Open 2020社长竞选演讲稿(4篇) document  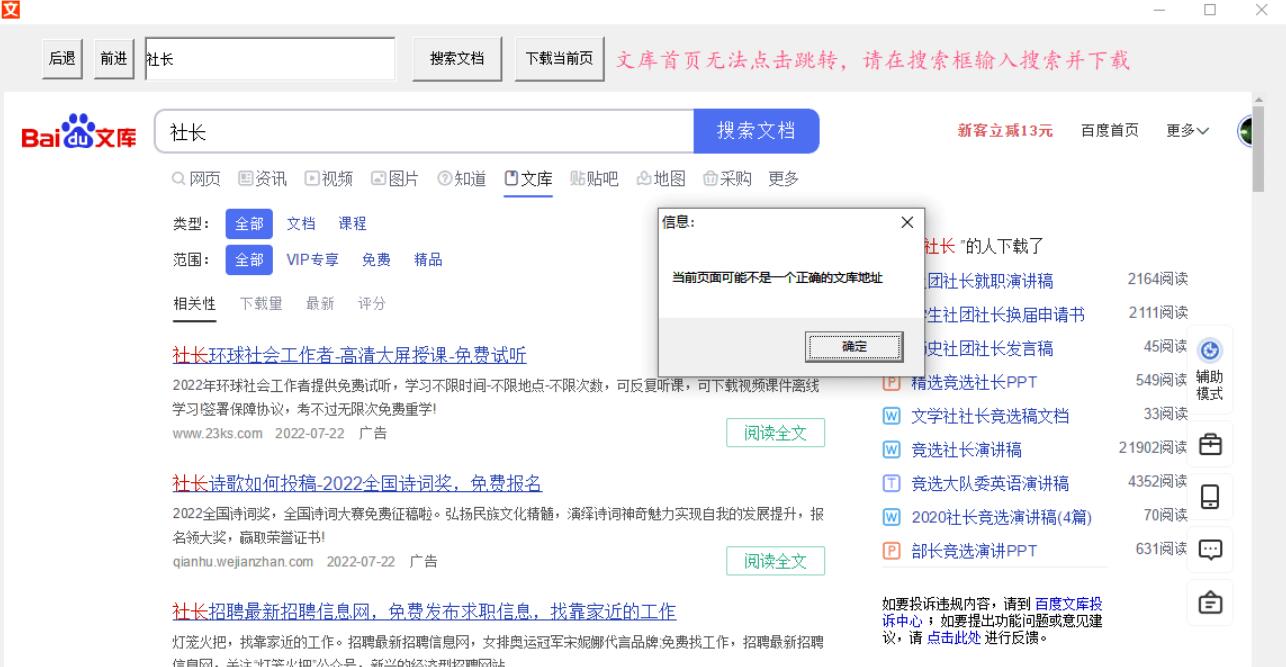[1001, 518]
